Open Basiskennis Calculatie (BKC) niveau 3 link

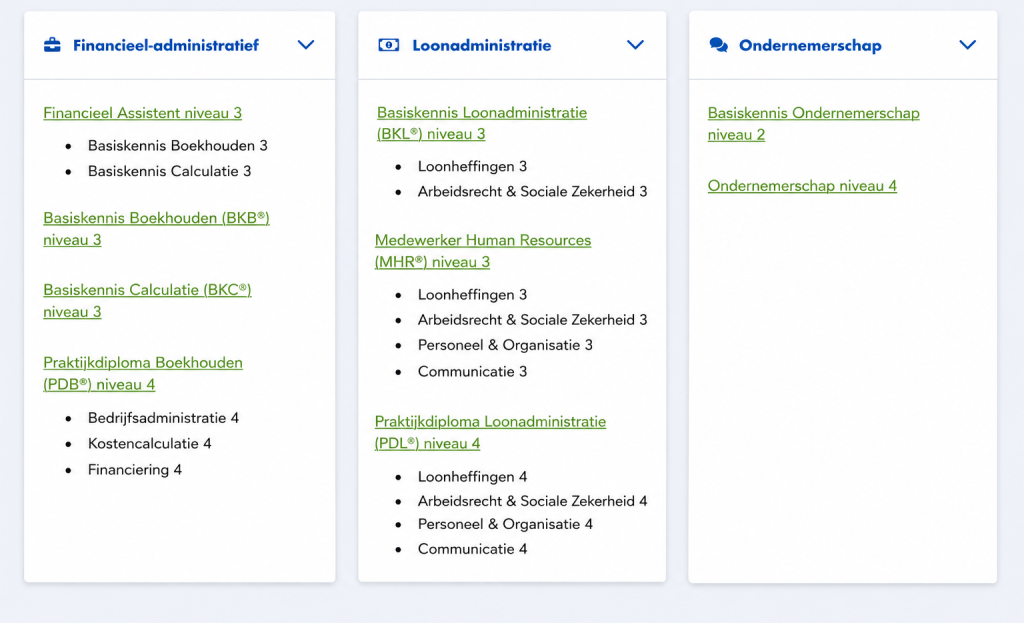[x=147, y=300]
